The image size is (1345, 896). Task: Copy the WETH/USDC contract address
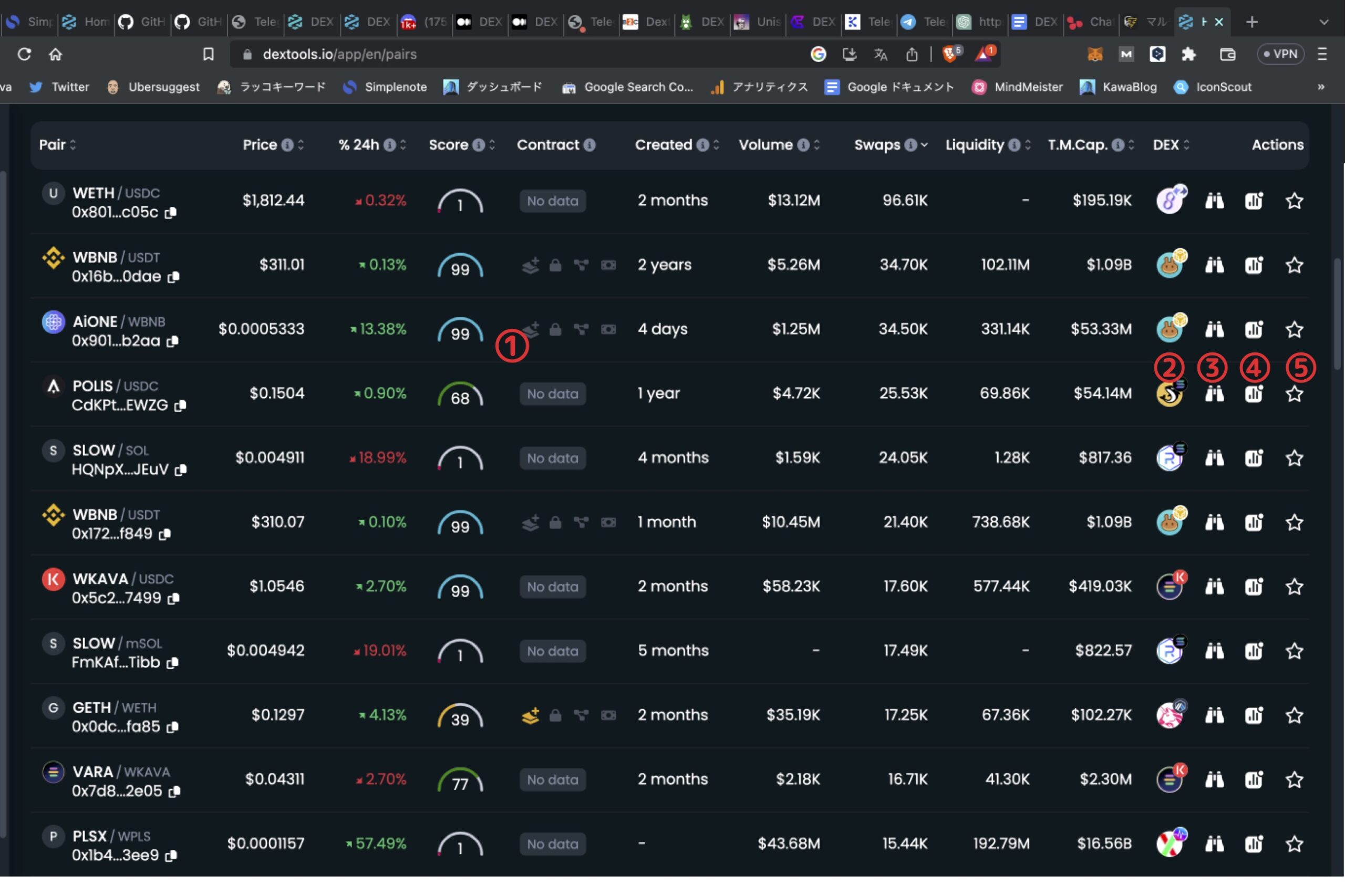coord(170,213)
